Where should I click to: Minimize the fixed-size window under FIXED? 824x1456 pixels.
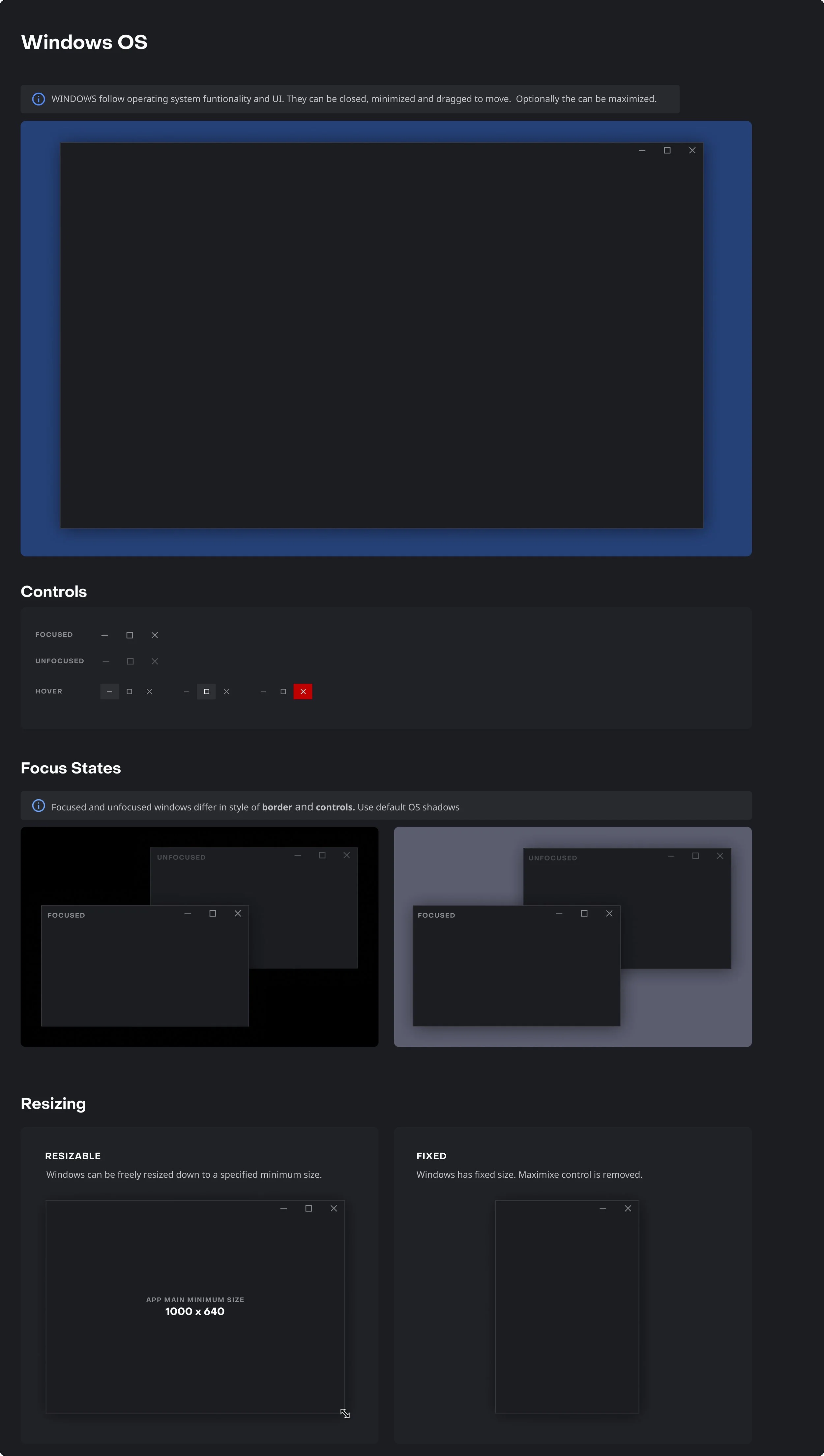coord(603,1208)
